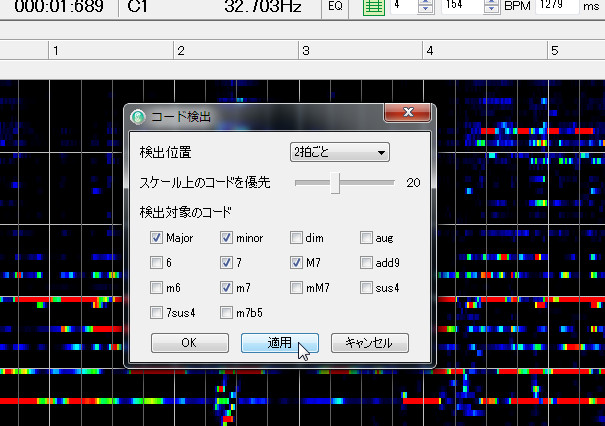Enable the sus4 chord checkbox
Viewport: 605px width, 426px height.
pos(366,287)
